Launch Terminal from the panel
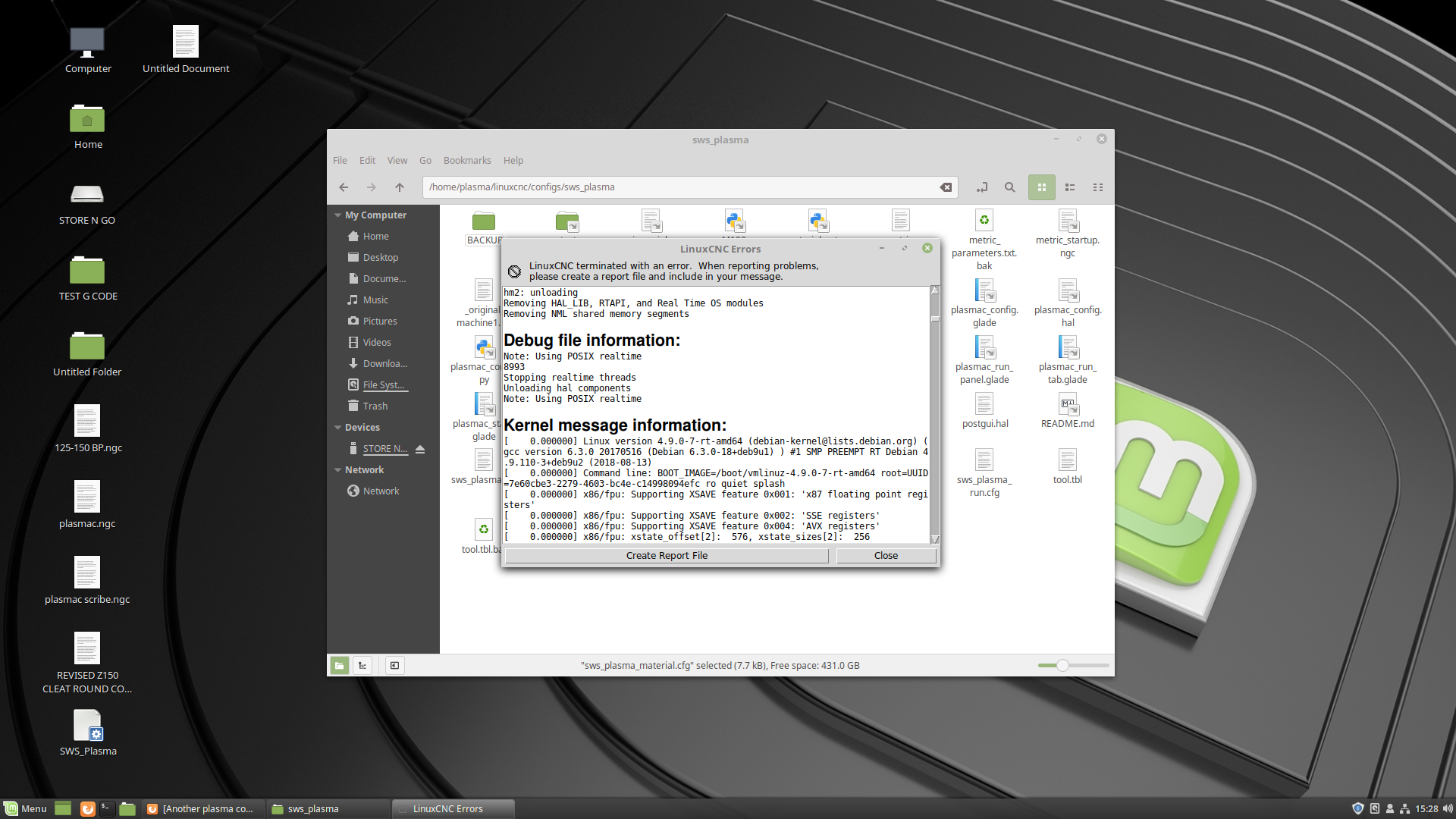 (107, 808)
